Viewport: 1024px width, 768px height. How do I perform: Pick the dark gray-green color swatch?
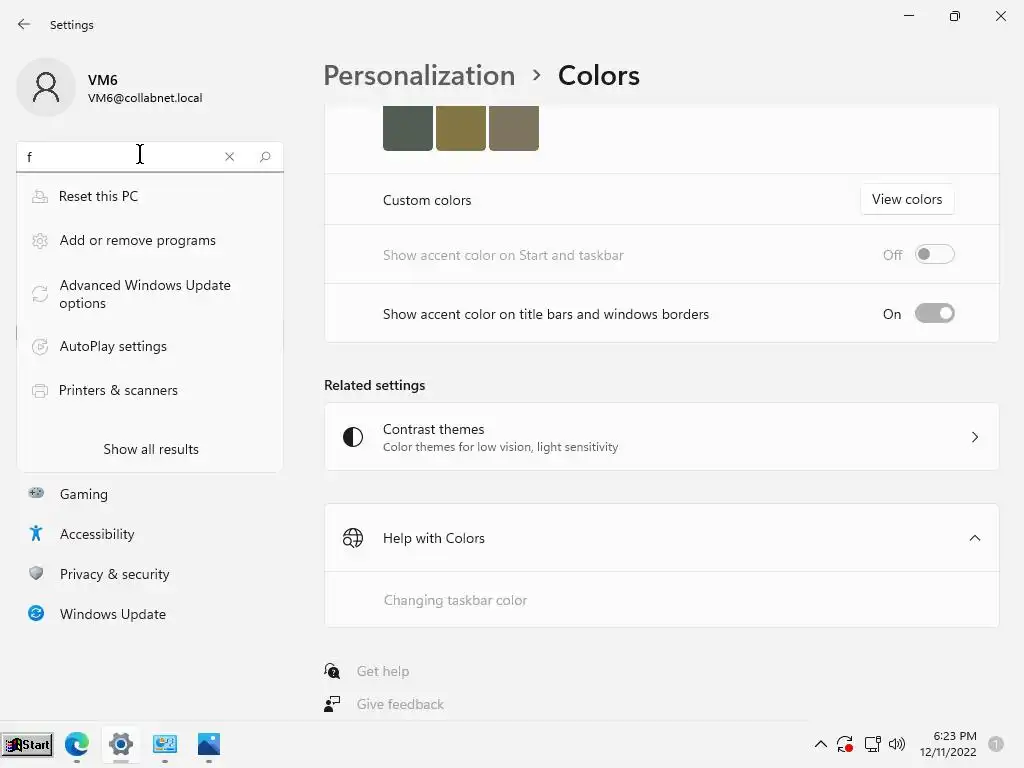click(408, 129)
